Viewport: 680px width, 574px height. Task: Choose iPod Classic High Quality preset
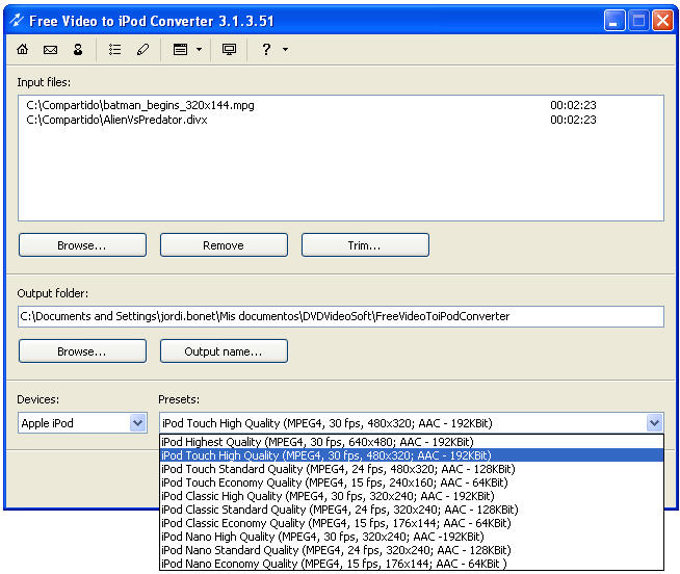tap(412, 496)
